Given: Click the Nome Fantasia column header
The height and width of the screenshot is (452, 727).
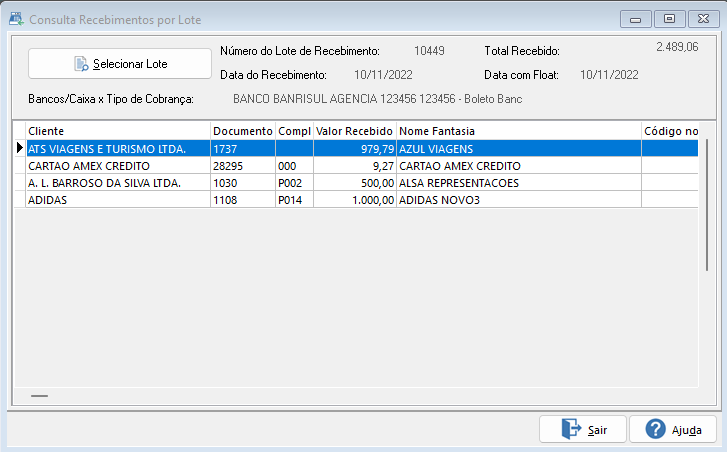Looking at the screenshot, I should click(519, 131).
